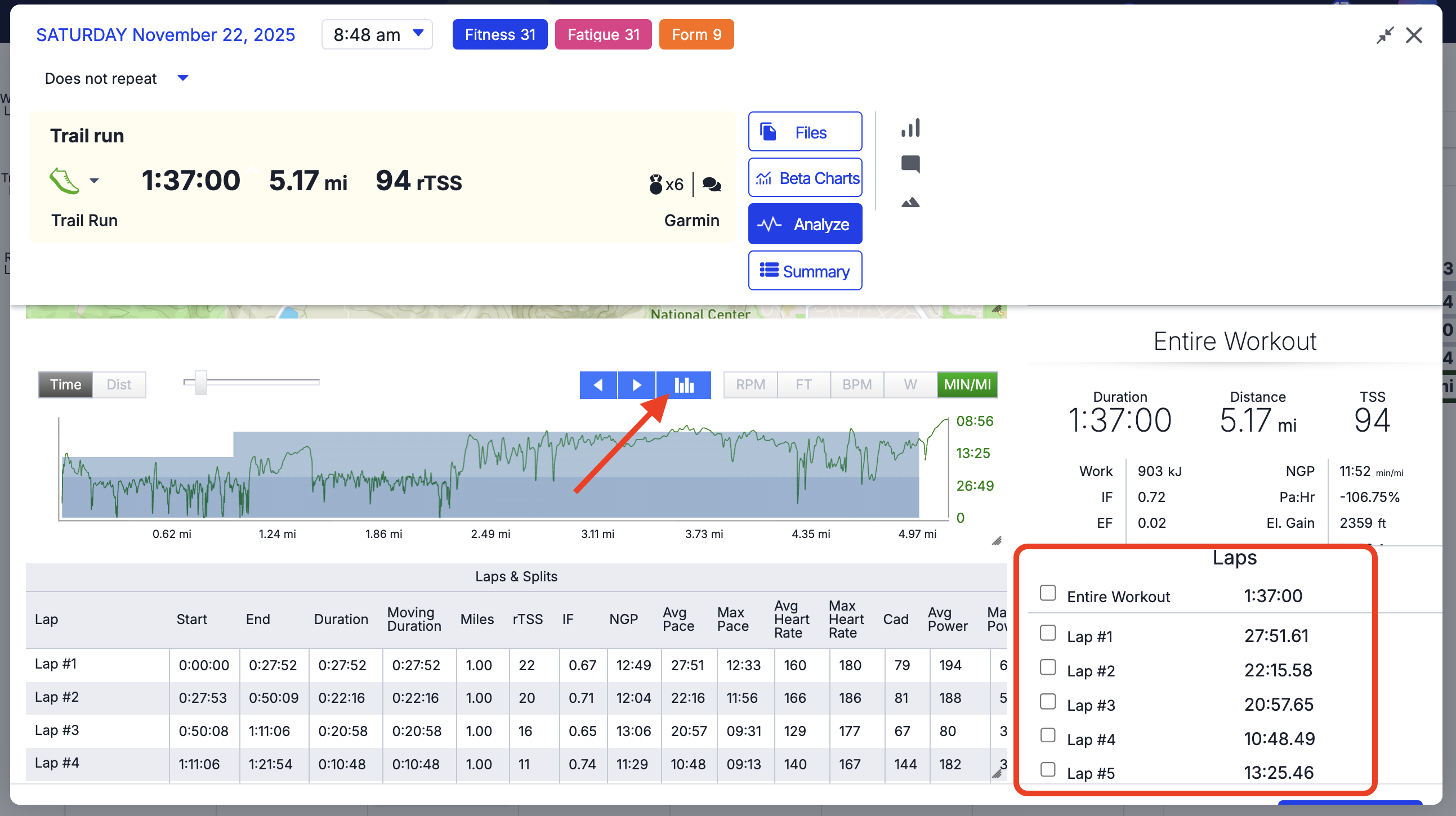
Task: Click the chat bubbles icon near Garmin
Action: (712, 184)
